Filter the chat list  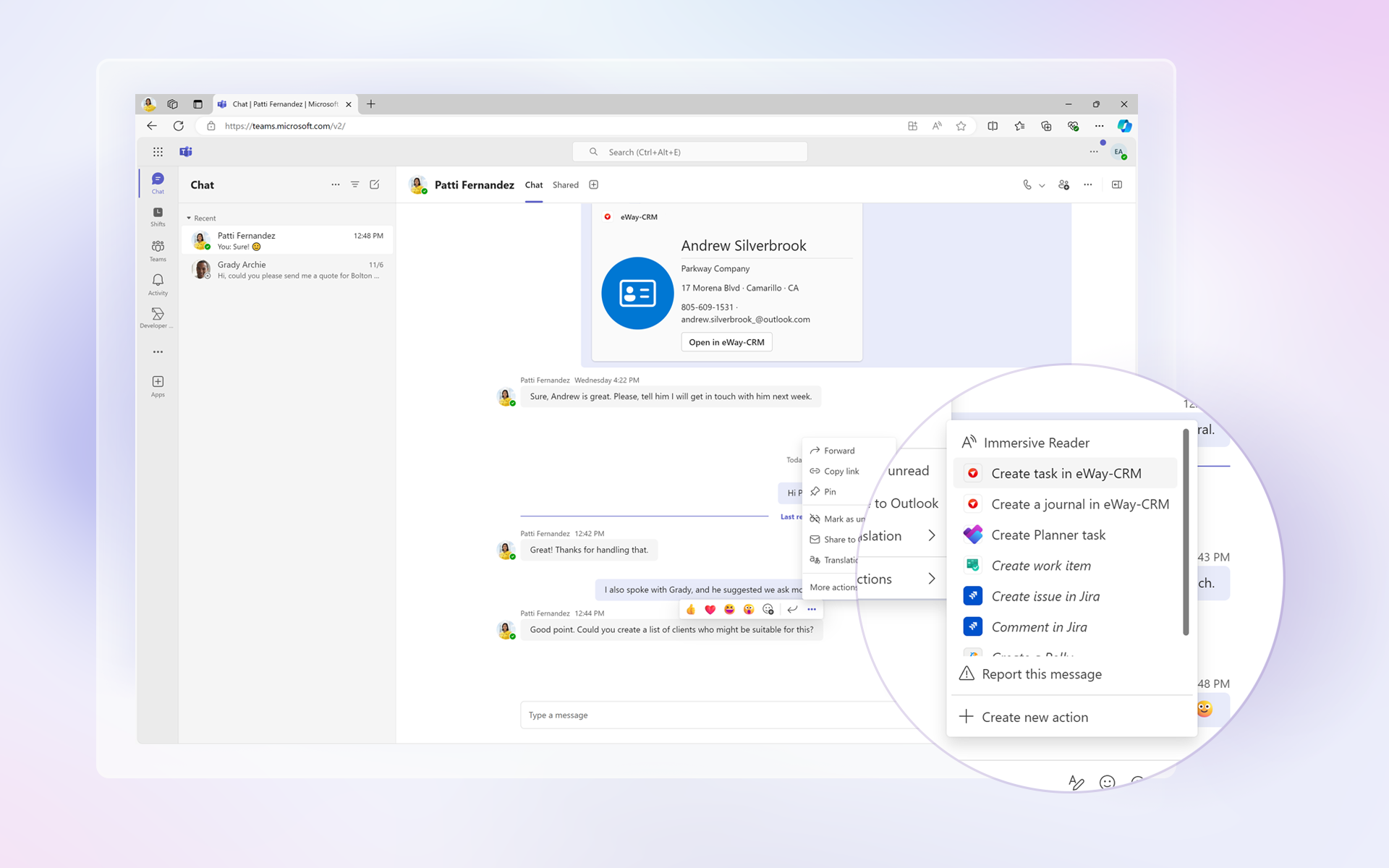tap(355, 184)
